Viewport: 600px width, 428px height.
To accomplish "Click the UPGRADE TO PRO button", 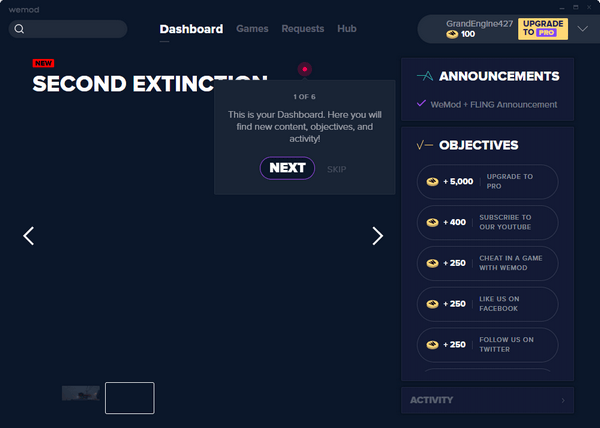I will (x=543, y=29).
